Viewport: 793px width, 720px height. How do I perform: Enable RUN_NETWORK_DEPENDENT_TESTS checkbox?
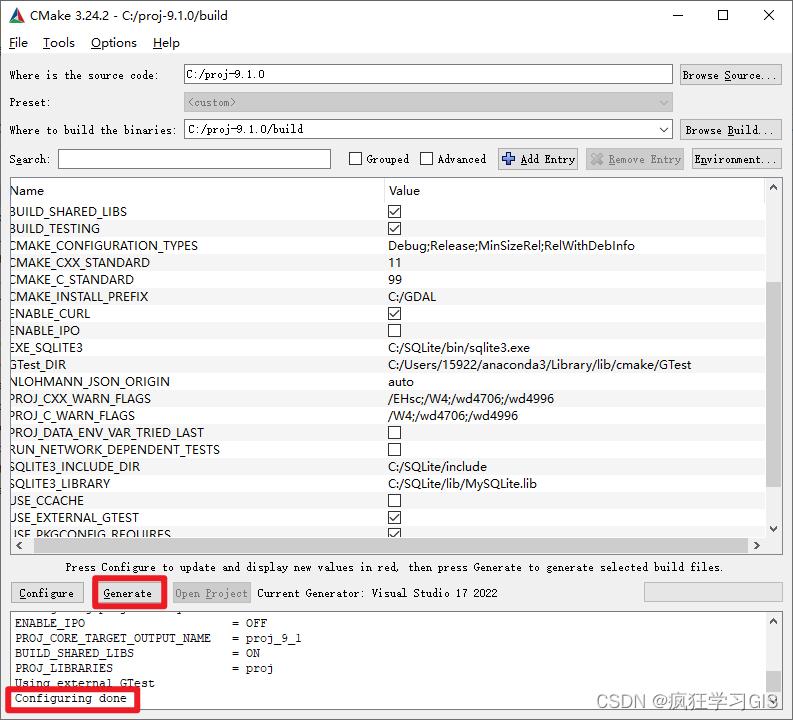[x=394, y=449]
